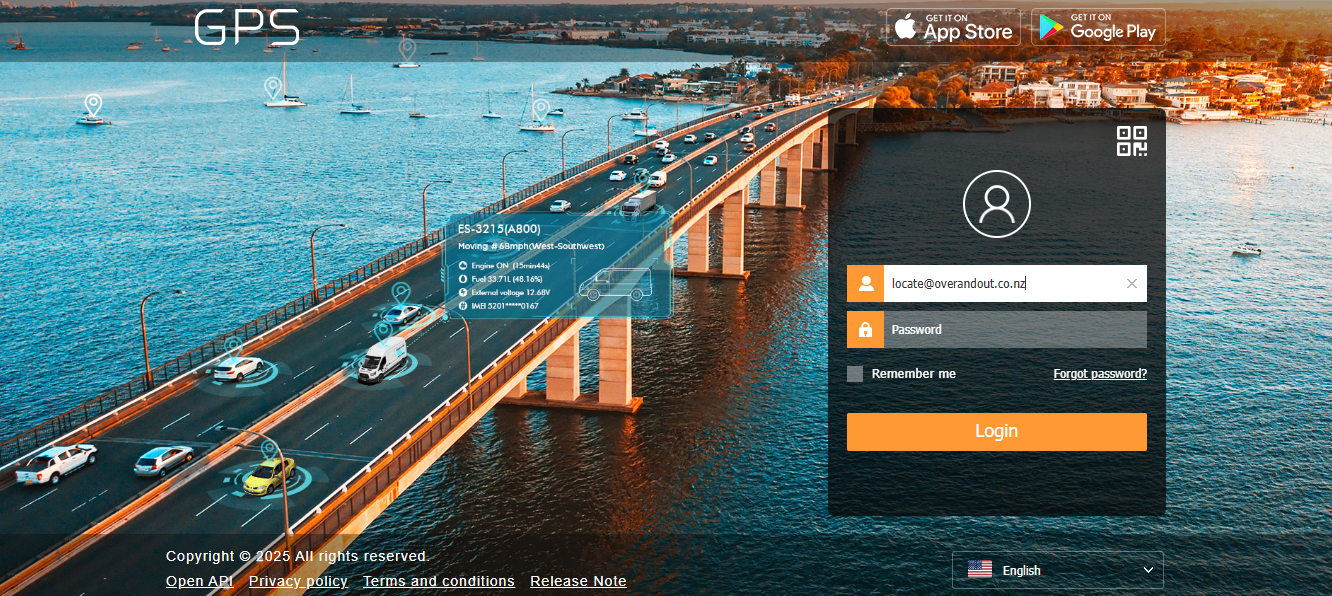The image size is (1332, 596).
Task: Open the Terms and conditions link
Action: (439, 581)
